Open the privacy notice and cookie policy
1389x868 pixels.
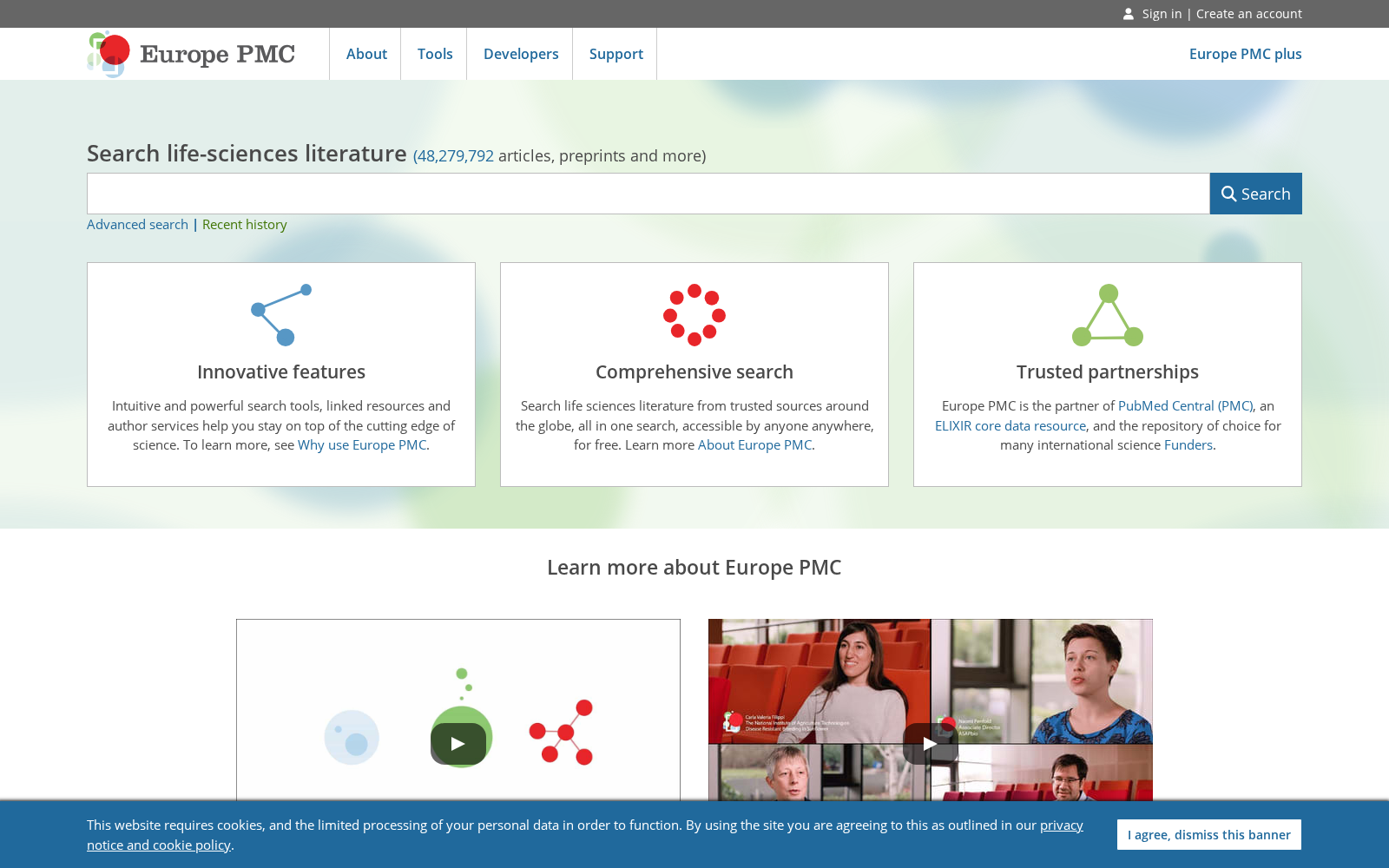point(585,835)
